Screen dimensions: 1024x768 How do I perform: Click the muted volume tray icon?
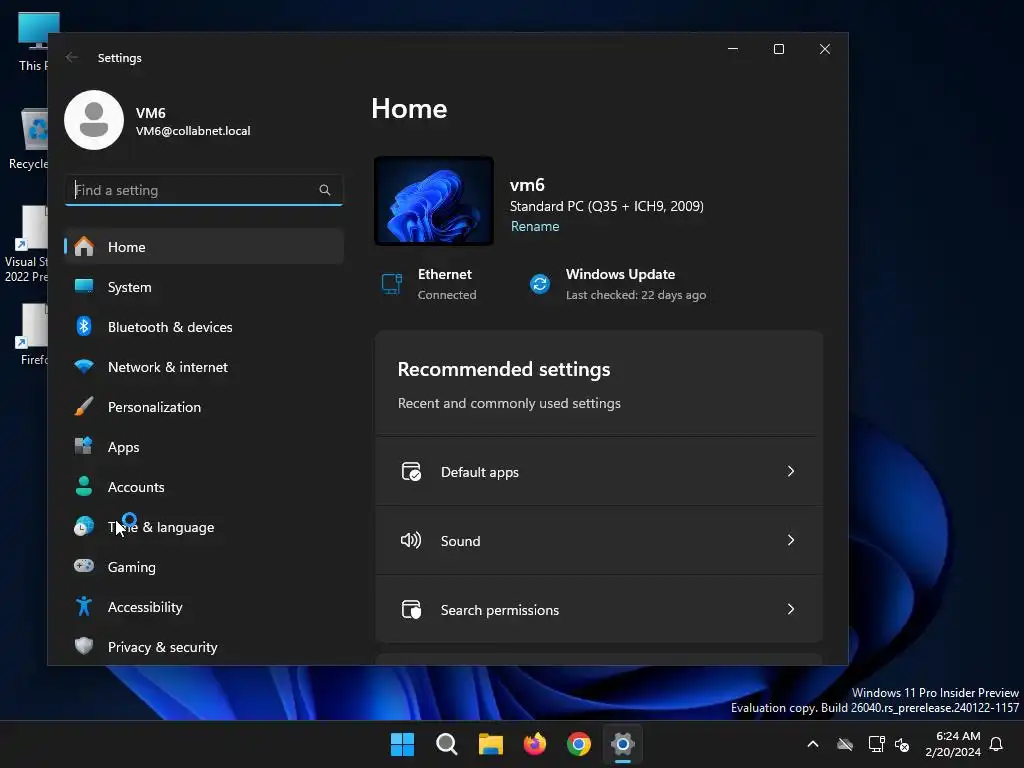(903, 744)
